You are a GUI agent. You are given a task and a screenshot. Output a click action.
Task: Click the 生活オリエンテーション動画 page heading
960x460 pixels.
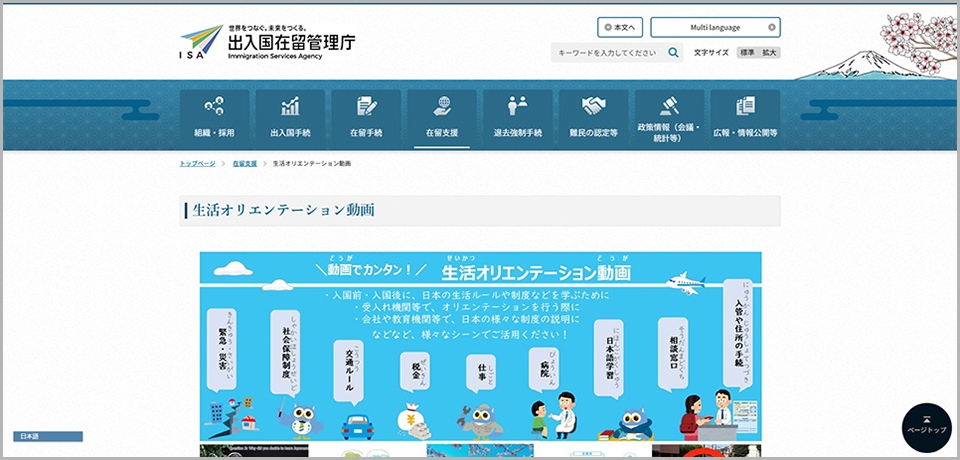tap(283, 211)
